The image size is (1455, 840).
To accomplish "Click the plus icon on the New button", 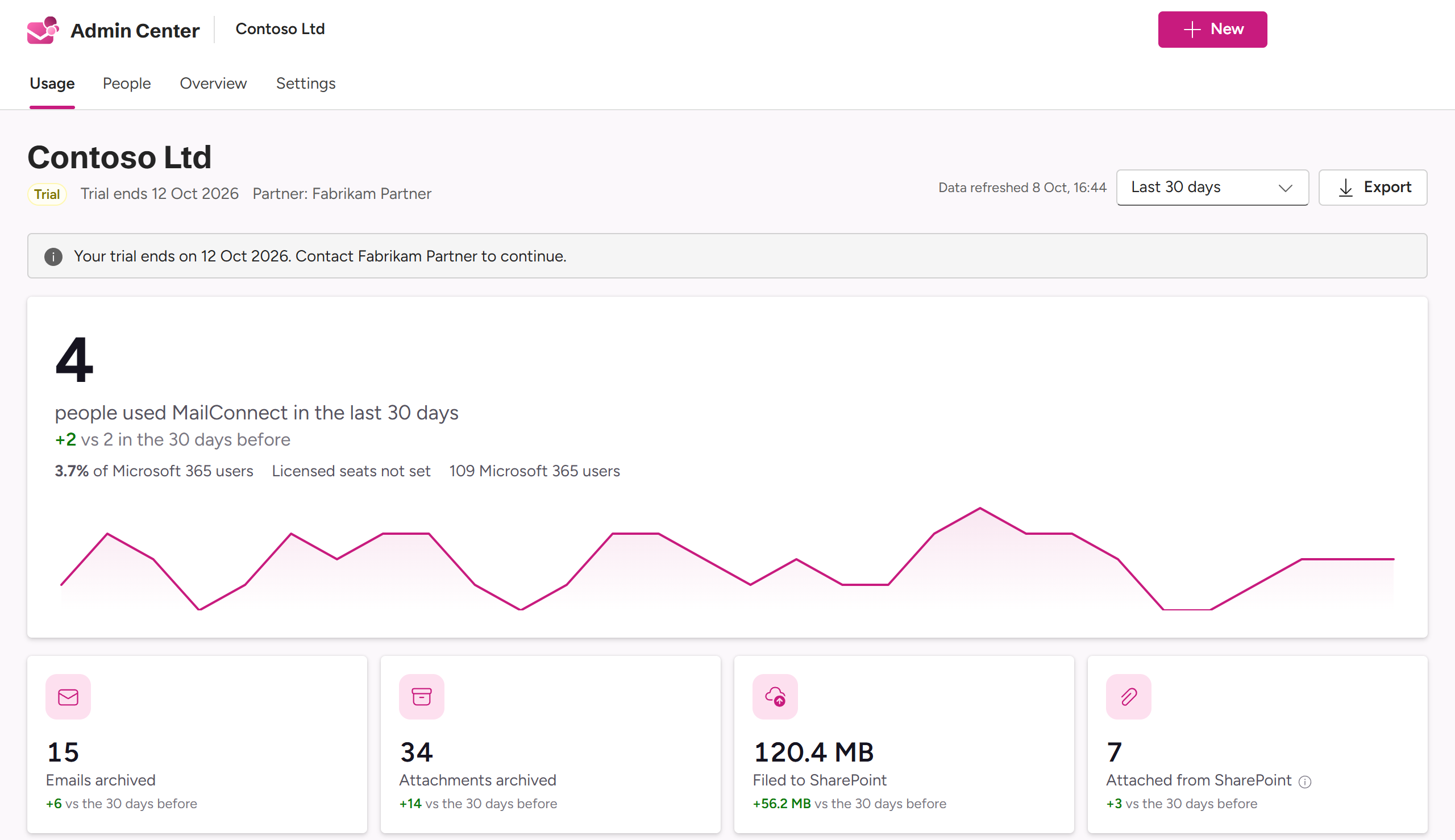I will [x=1192, y=30].
